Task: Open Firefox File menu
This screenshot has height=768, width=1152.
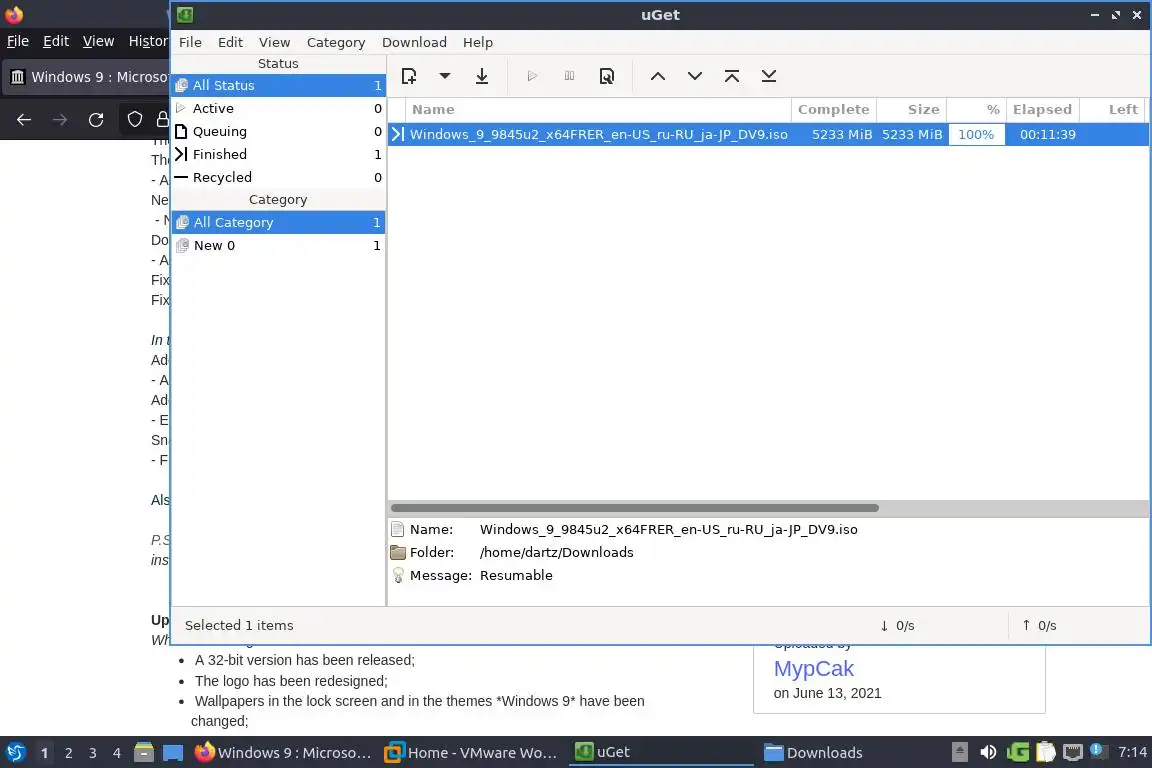Action: pos(18,41)
